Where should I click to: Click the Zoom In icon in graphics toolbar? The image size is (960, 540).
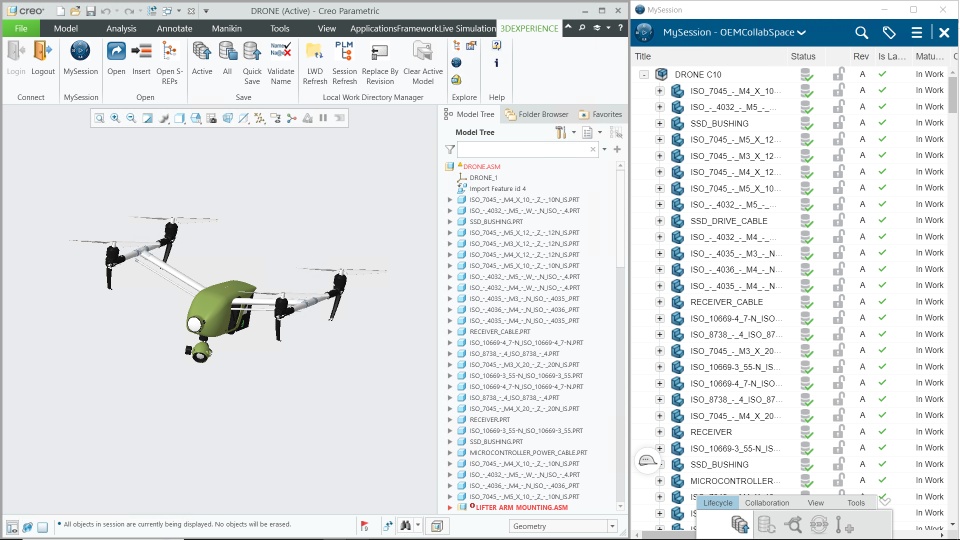[115, 118]
